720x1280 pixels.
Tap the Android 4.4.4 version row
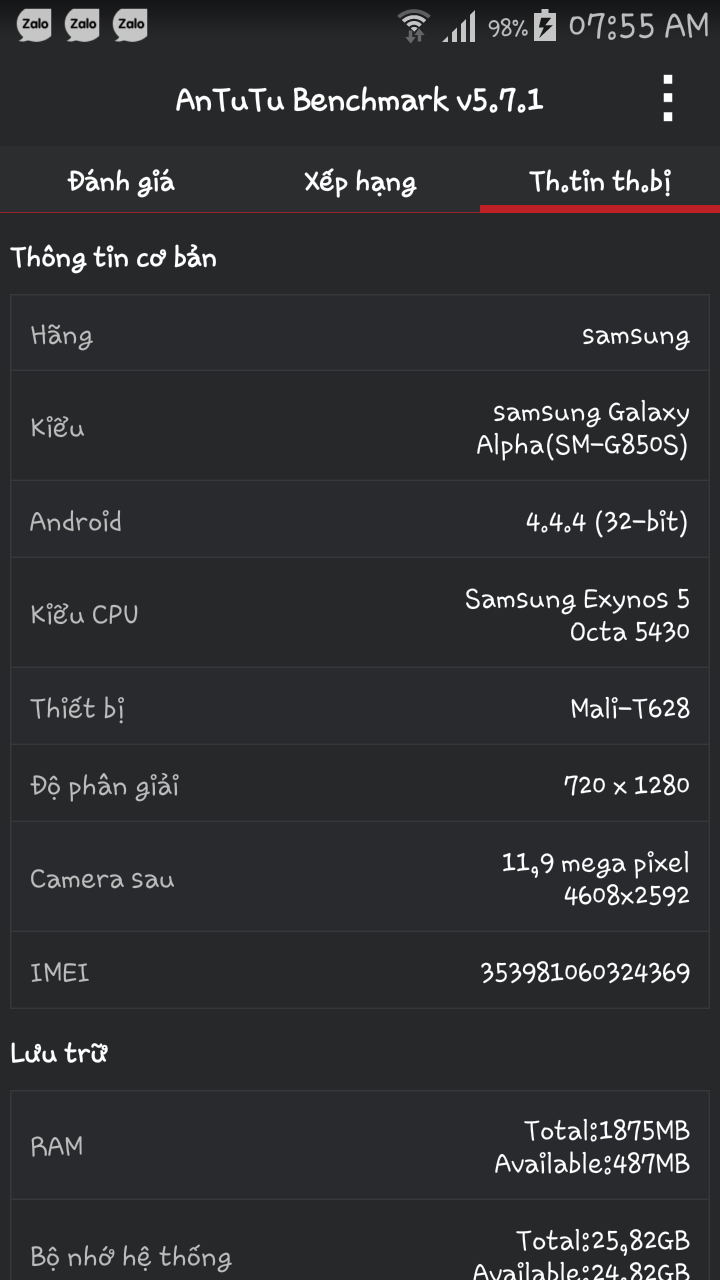pyautogui.click(x=360, y=521)
